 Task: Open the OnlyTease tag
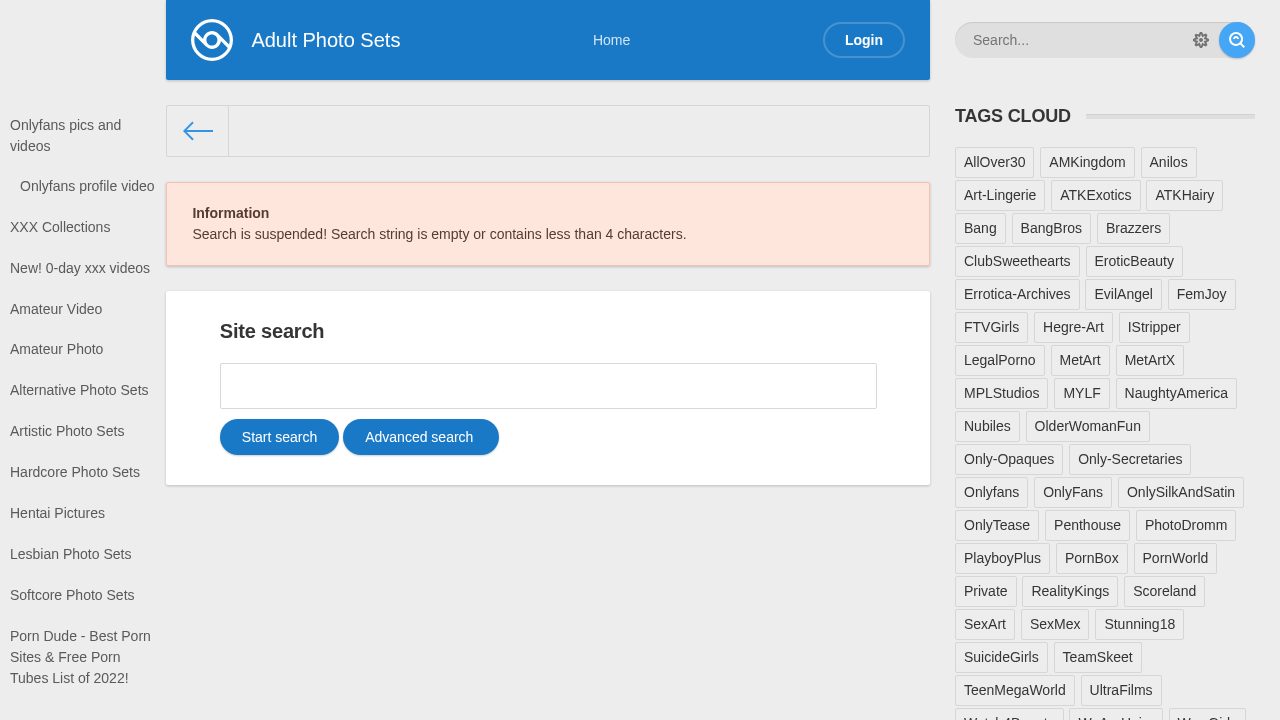[x=997, y=526]
